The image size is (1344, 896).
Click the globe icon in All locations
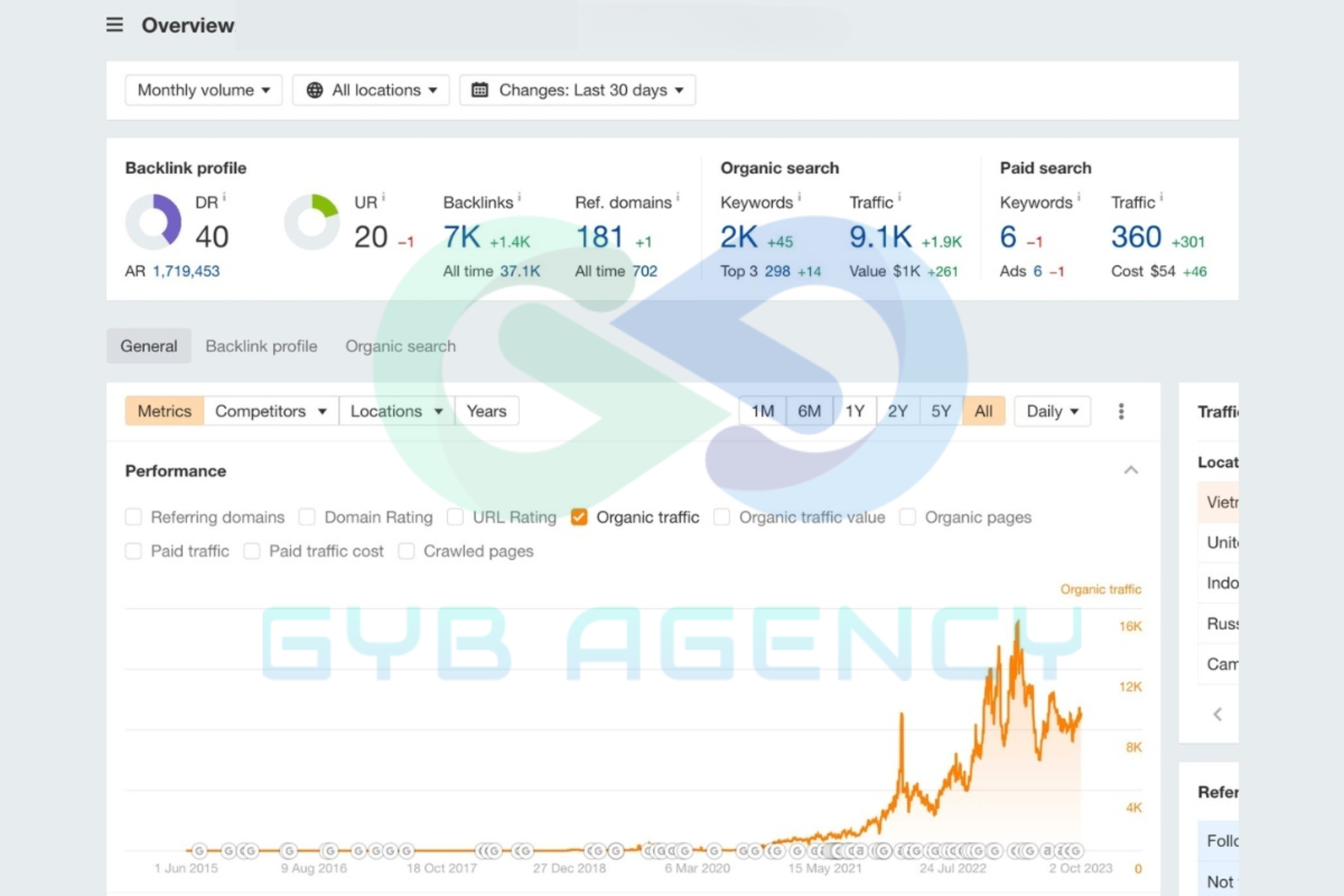point(314,90)
